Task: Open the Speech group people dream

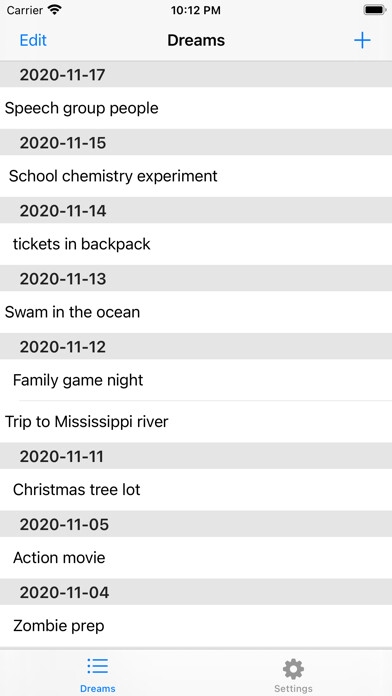Action: tap(196, 108)
